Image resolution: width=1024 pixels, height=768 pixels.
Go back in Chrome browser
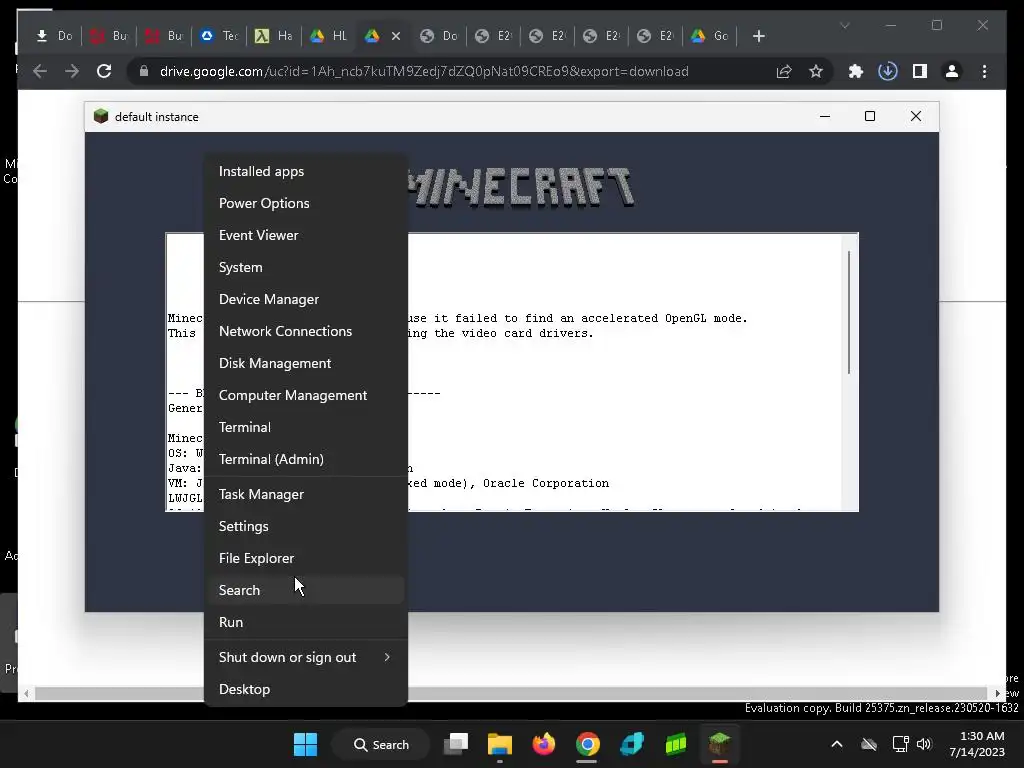click(40, 71)
